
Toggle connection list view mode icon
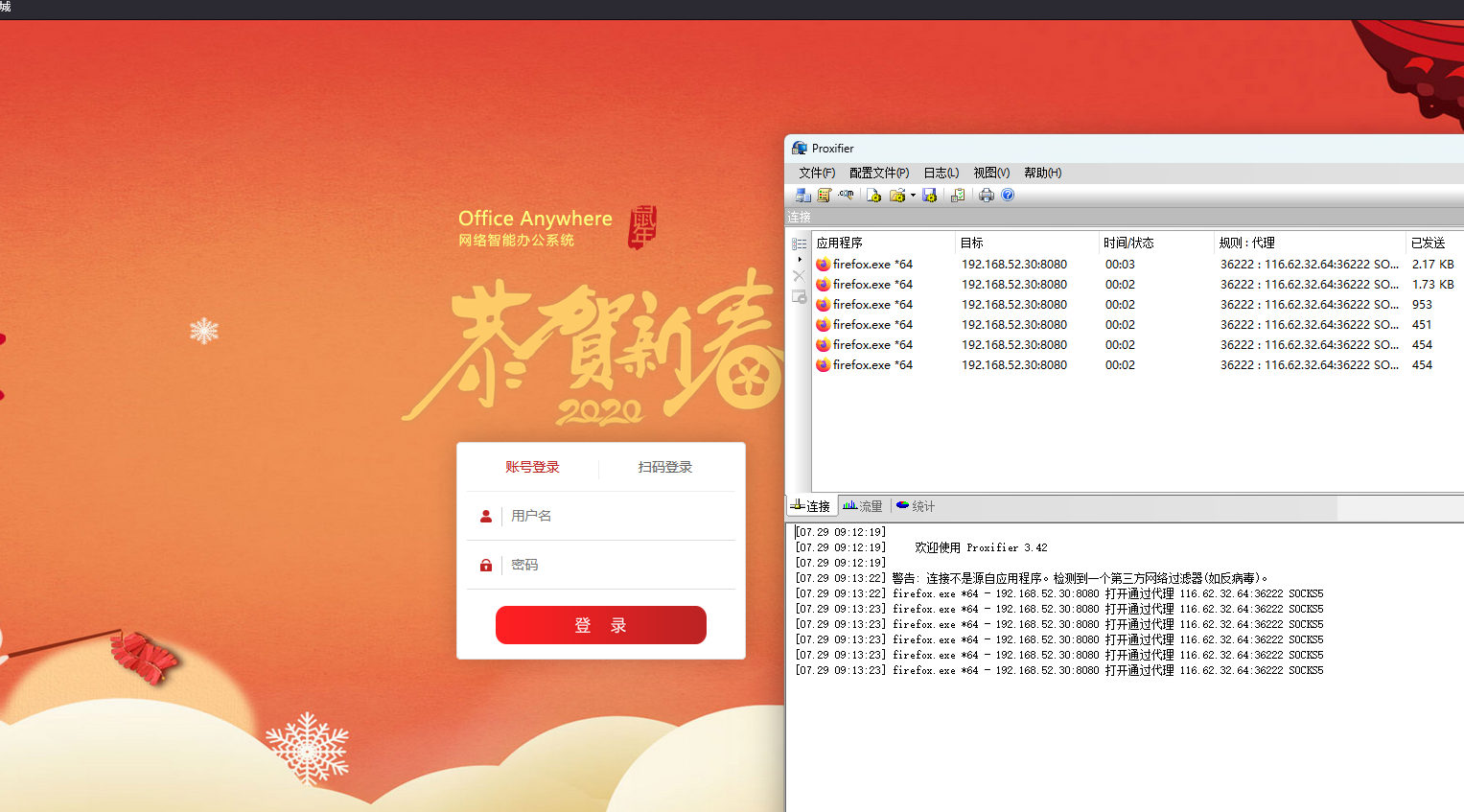point(799,244)
